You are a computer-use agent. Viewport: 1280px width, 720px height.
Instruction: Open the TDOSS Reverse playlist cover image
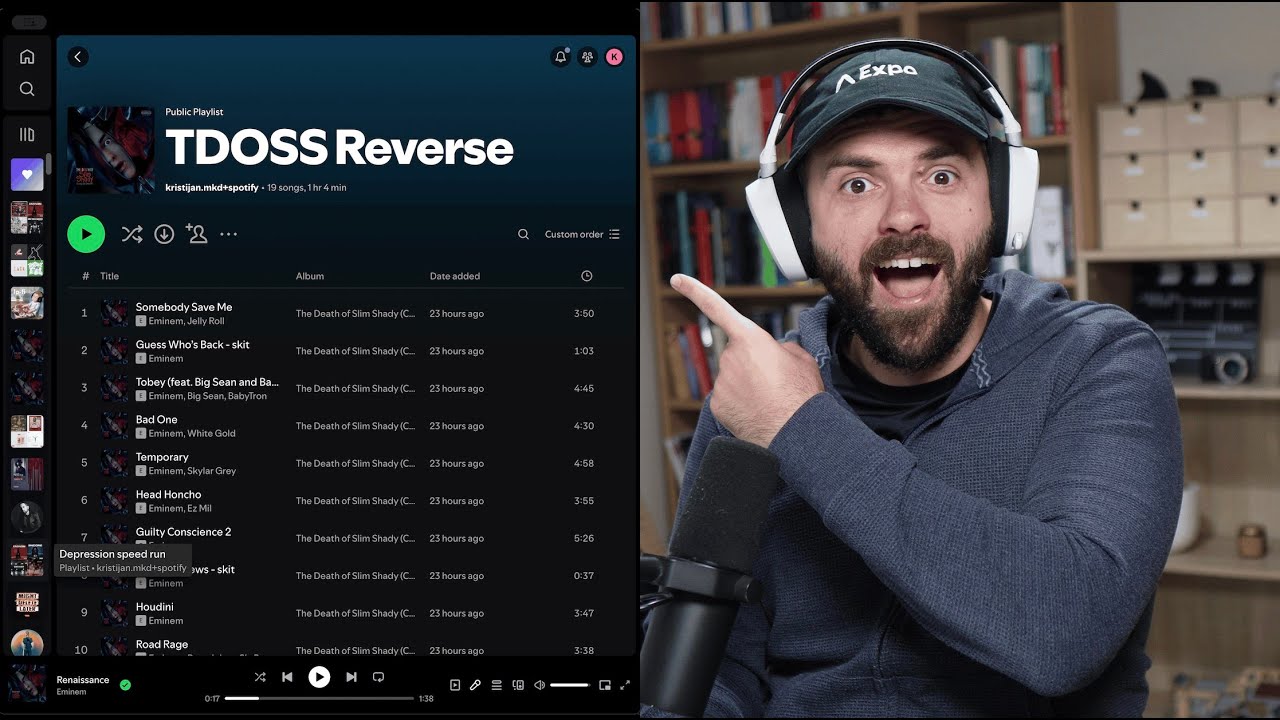point(110,150)
